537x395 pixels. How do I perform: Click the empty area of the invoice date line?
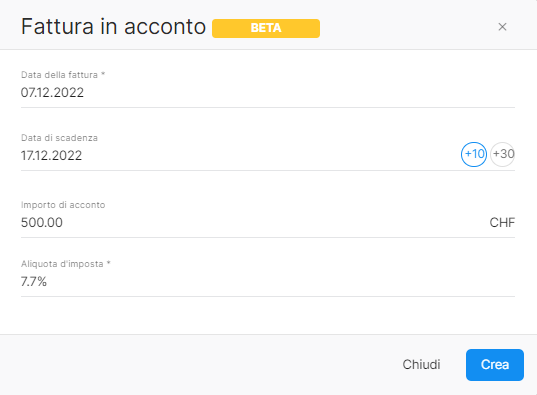click(x=300, y=92)
